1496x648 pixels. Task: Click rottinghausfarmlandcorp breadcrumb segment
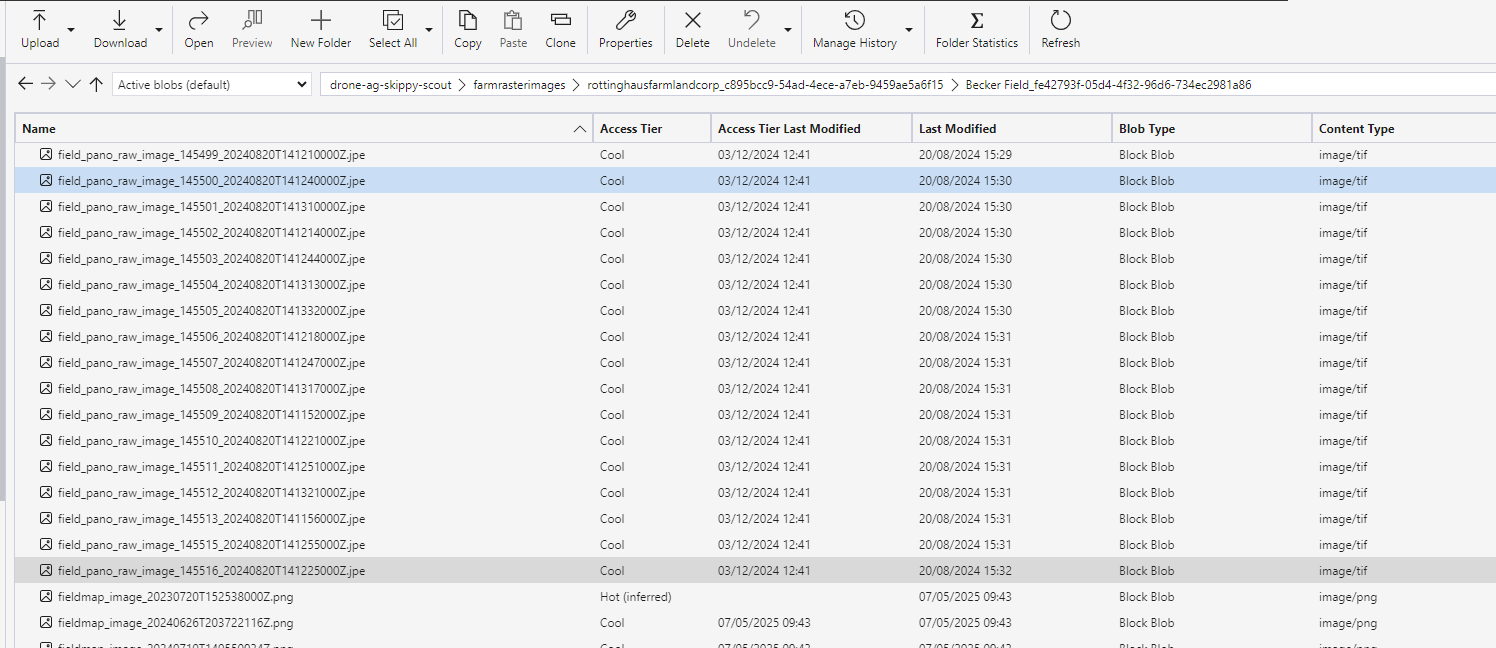(x=765, y=85)
